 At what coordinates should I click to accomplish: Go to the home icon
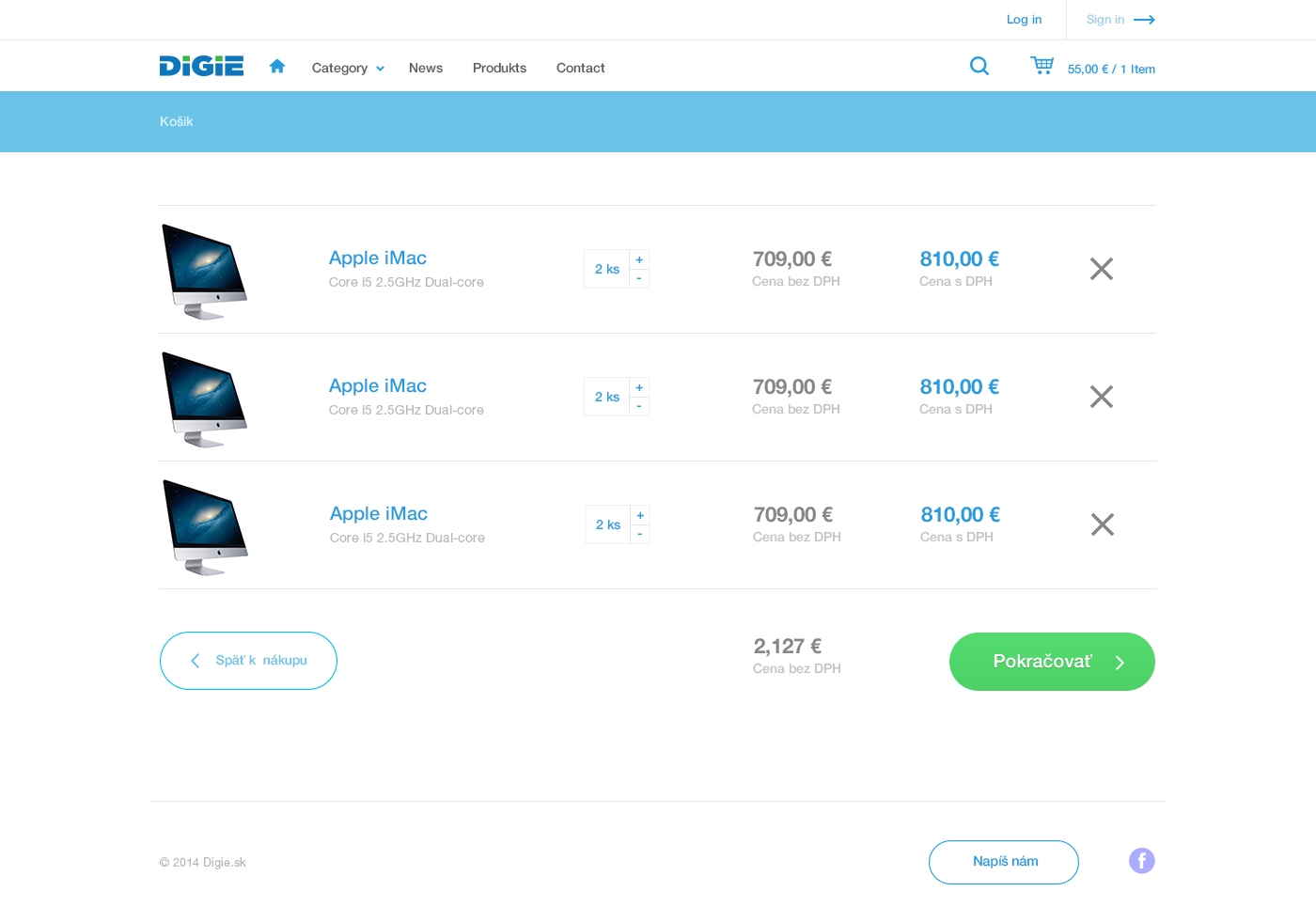click(276, 66)
